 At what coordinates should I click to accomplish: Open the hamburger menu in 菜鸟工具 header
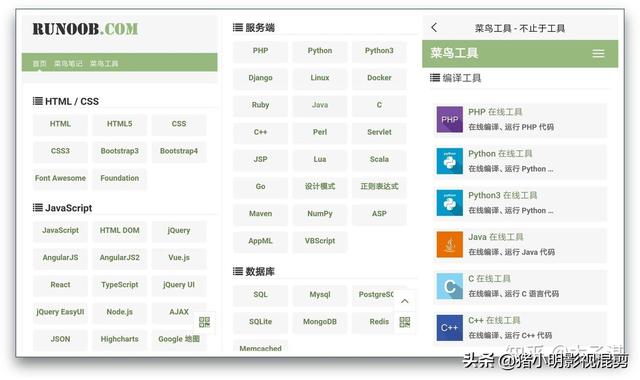pos(598,53)
